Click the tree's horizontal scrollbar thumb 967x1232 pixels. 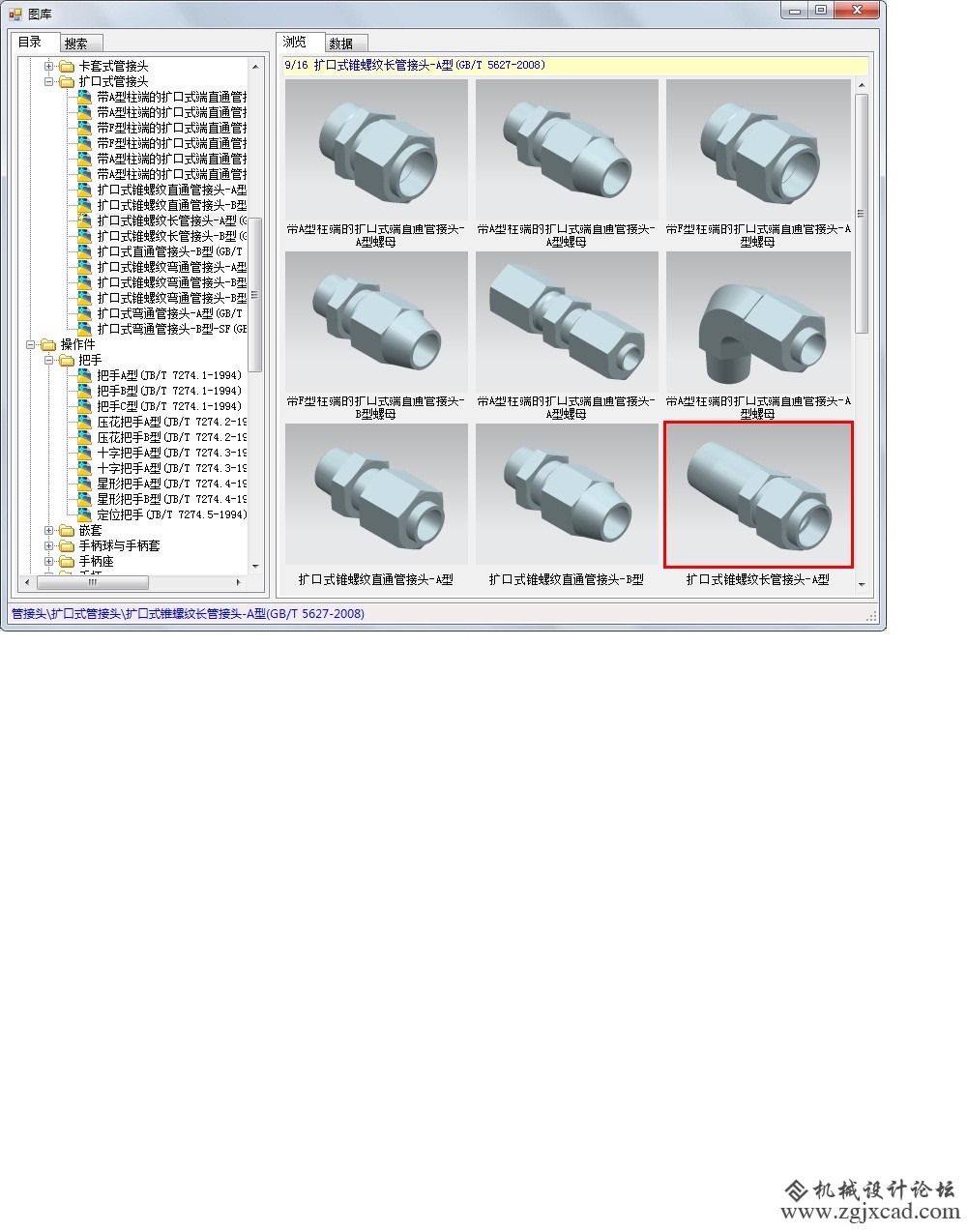93,582
